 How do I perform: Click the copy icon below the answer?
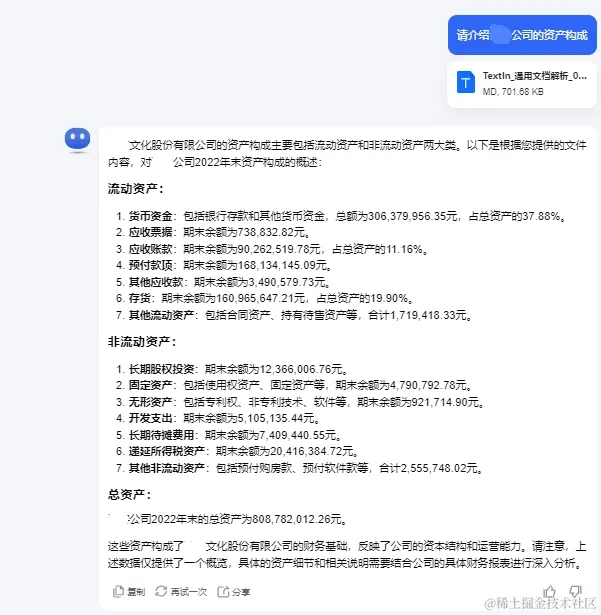pos(118,591)
